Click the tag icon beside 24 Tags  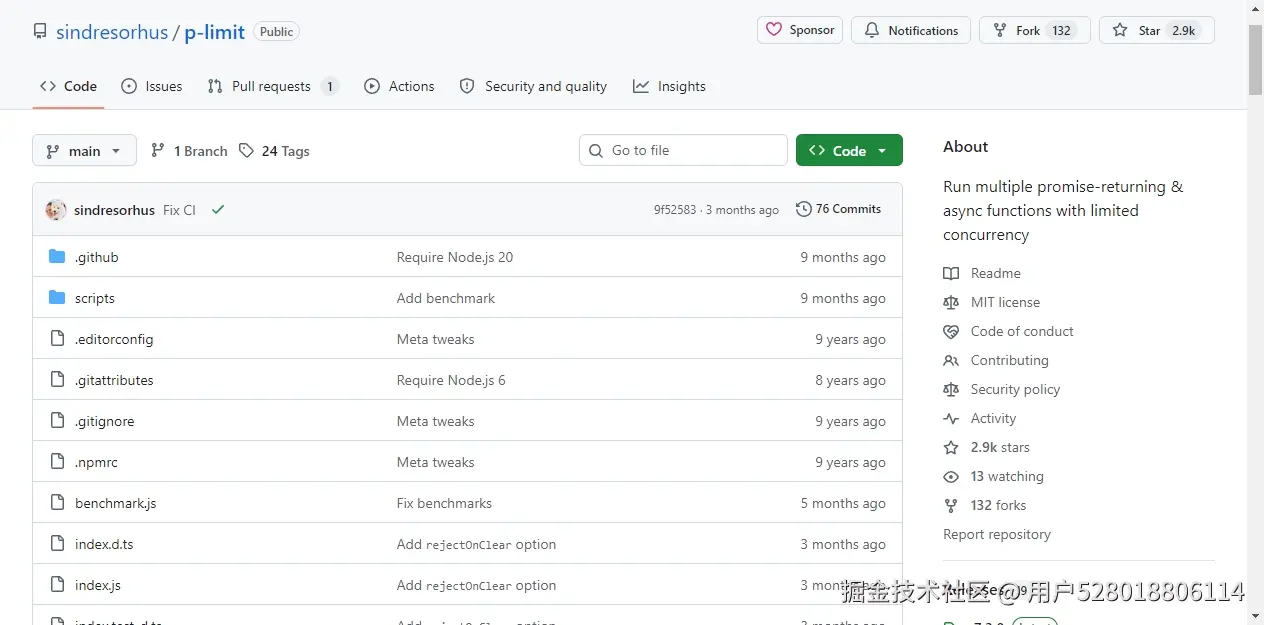[246, 151]
